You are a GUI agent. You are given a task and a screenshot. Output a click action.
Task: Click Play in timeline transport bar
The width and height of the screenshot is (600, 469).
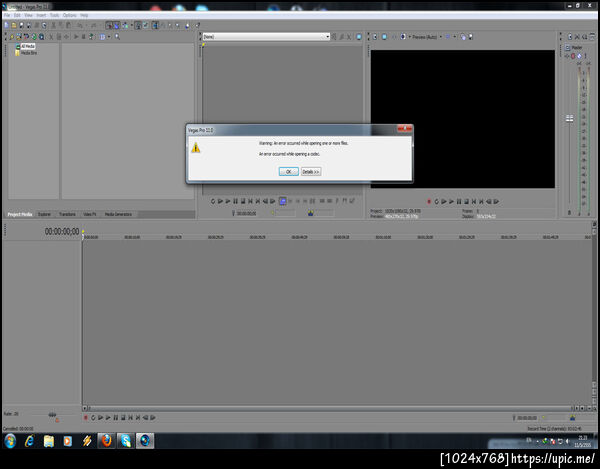click(x=108, y=417)
